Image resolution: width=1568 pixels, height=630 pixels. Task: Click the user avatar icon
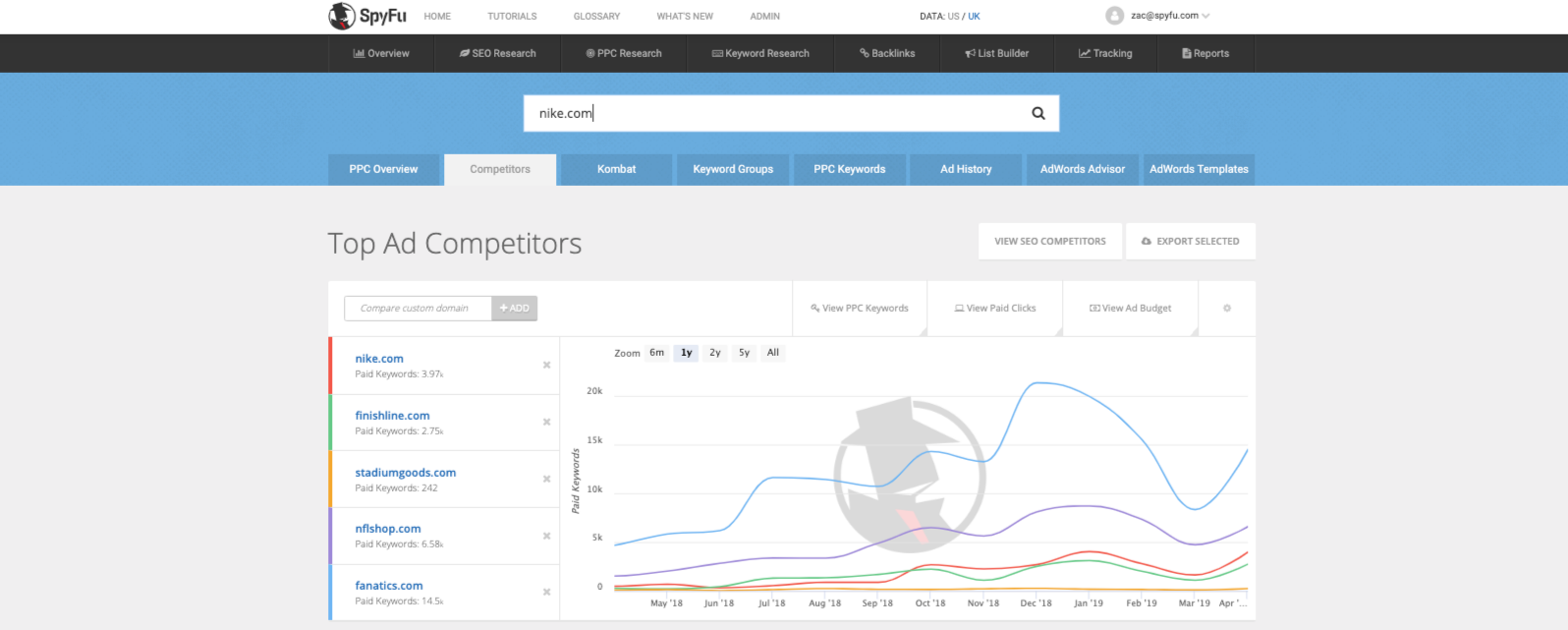coord(1114,16)
